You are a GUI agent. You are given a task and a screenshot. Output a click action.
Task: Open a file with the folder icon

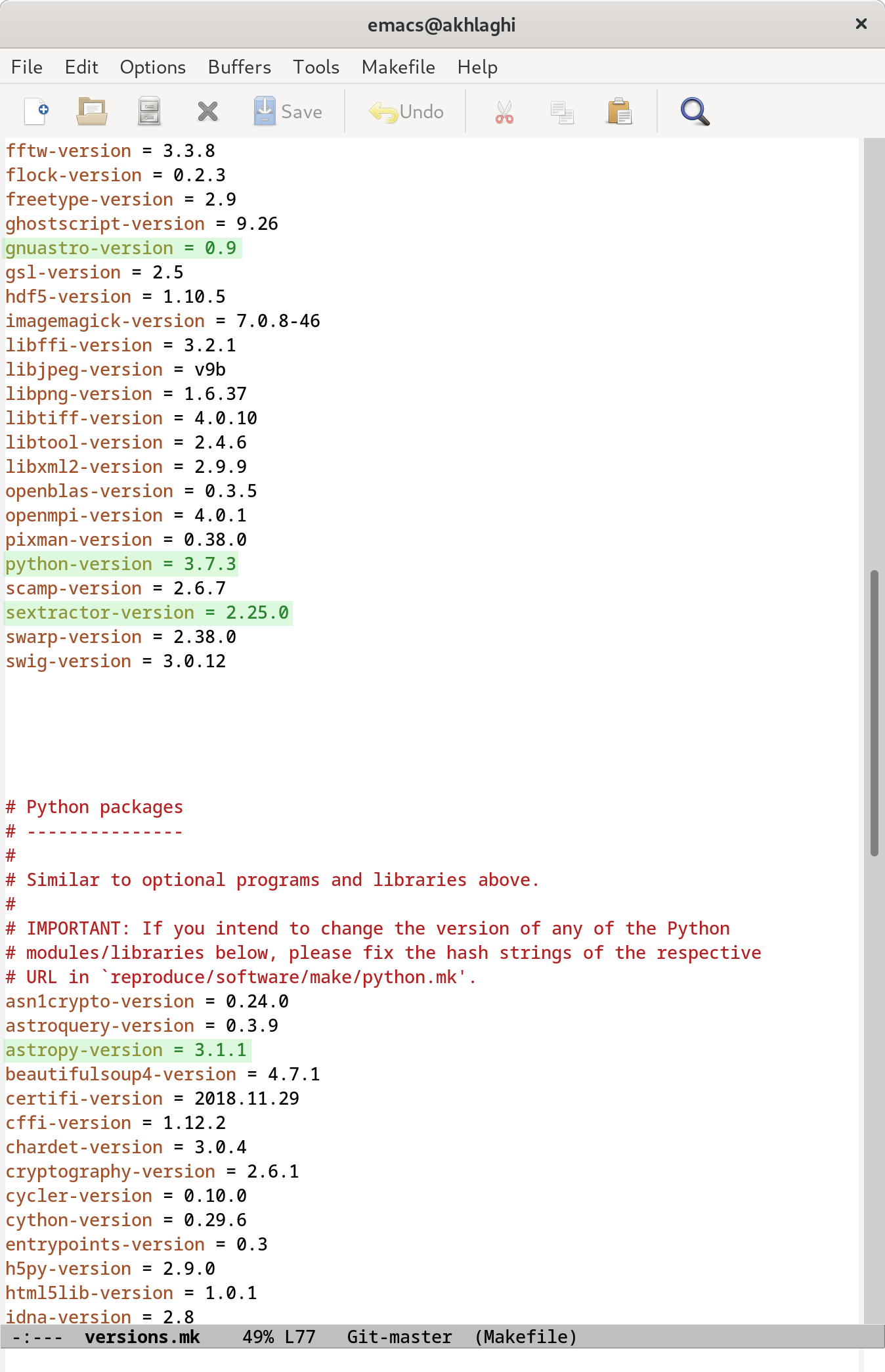92,112
